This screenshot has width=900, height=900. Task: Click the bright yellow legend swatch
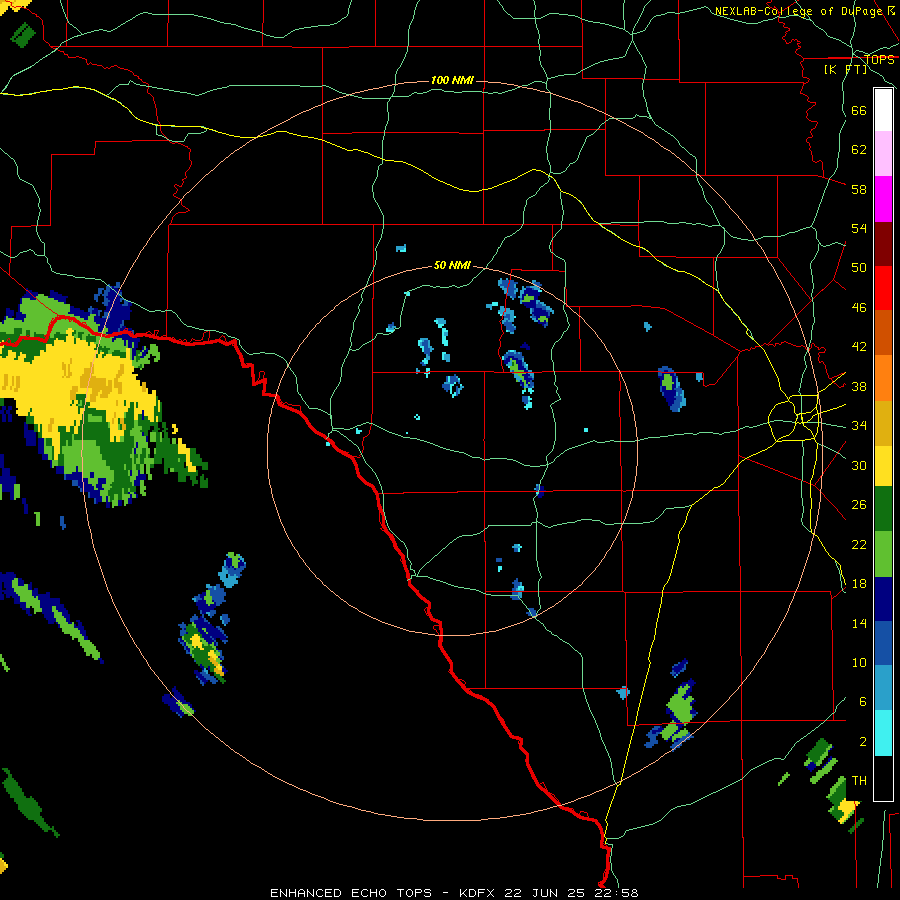click(x=883, y=466)
